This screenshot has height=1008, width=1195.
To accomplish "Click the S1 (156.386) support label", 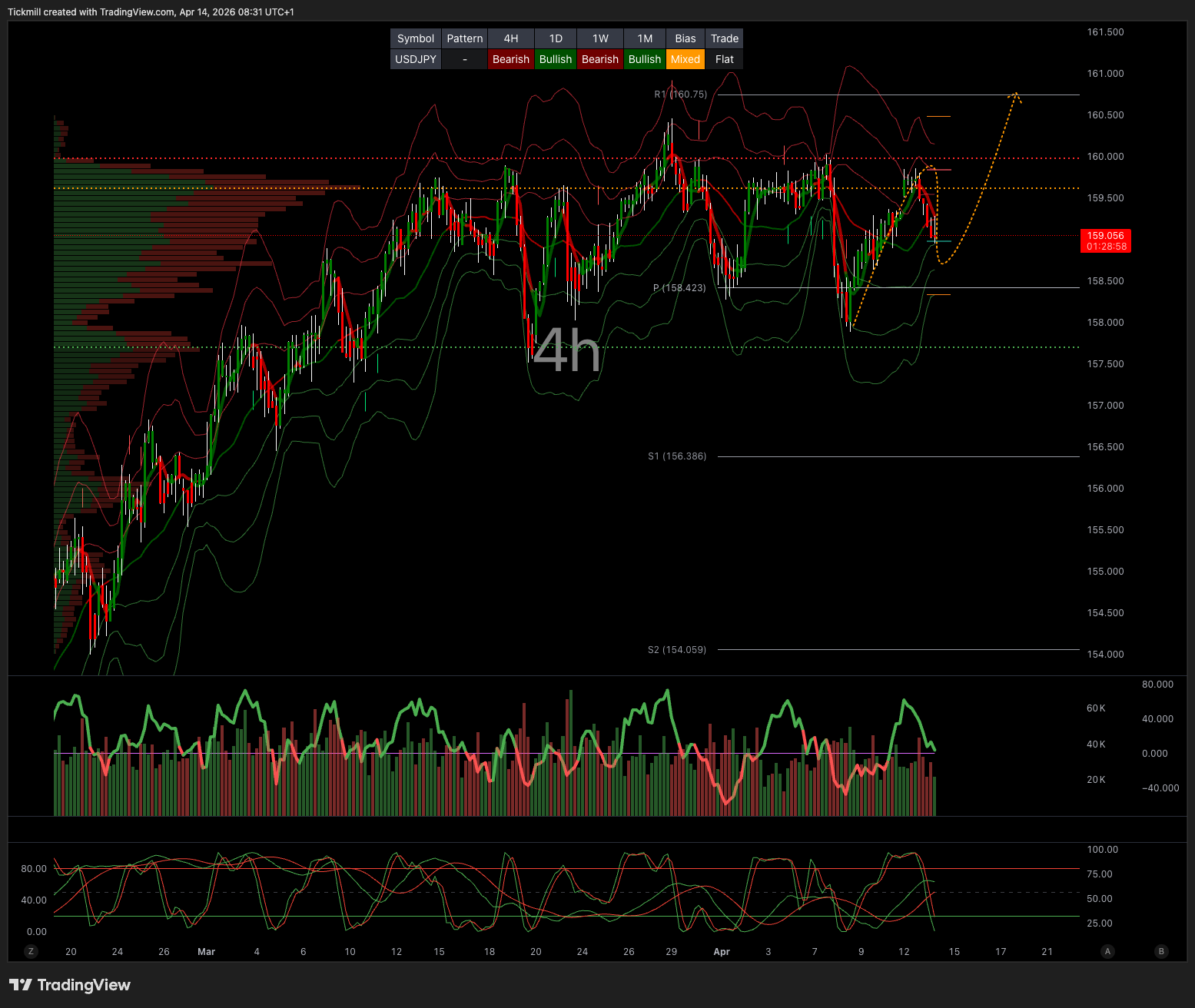I will 676,456.
